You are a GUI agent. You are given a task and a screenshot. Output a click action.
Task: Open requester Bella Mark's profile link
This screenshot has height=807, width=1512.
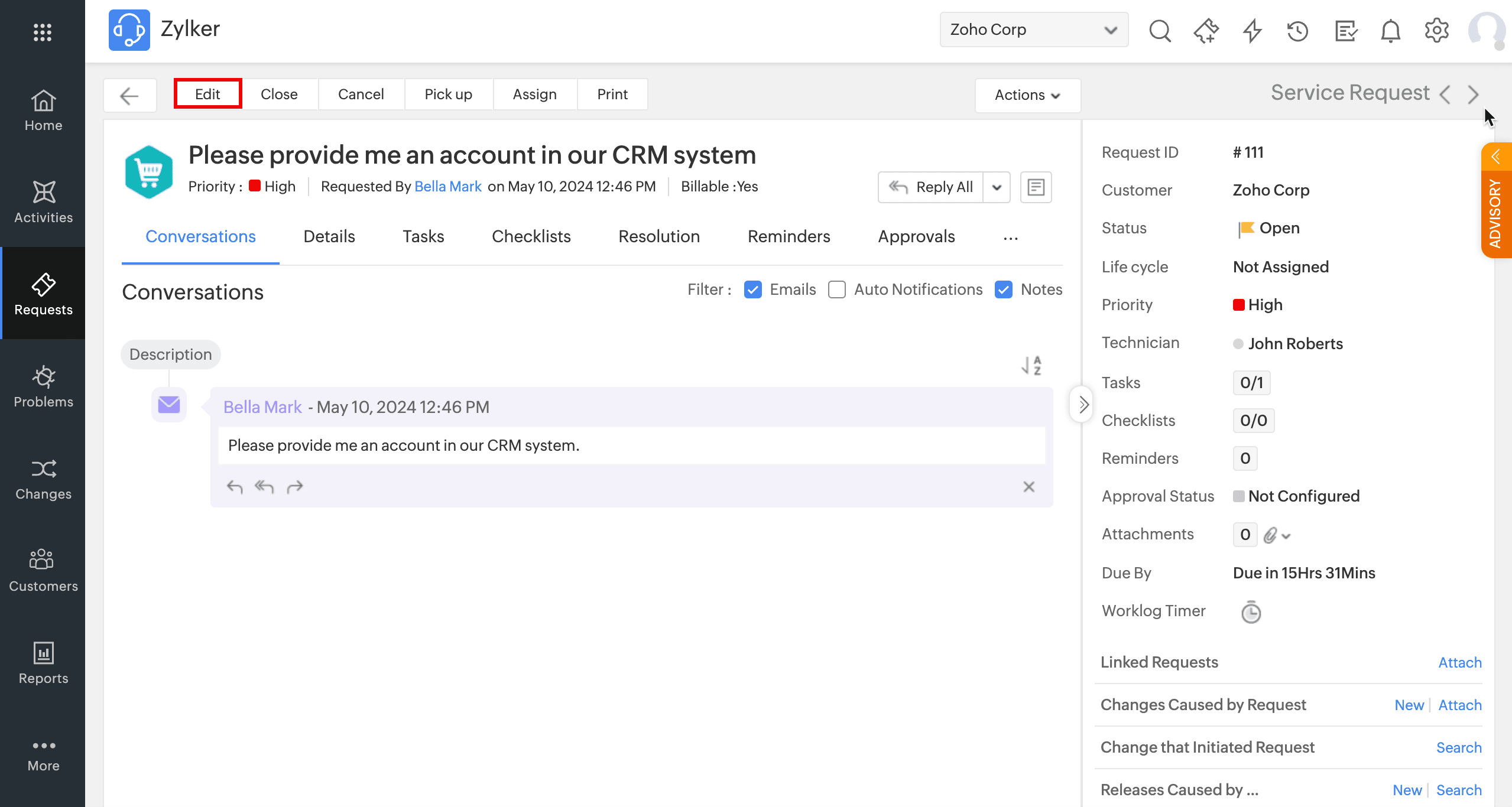coord(447,187)
